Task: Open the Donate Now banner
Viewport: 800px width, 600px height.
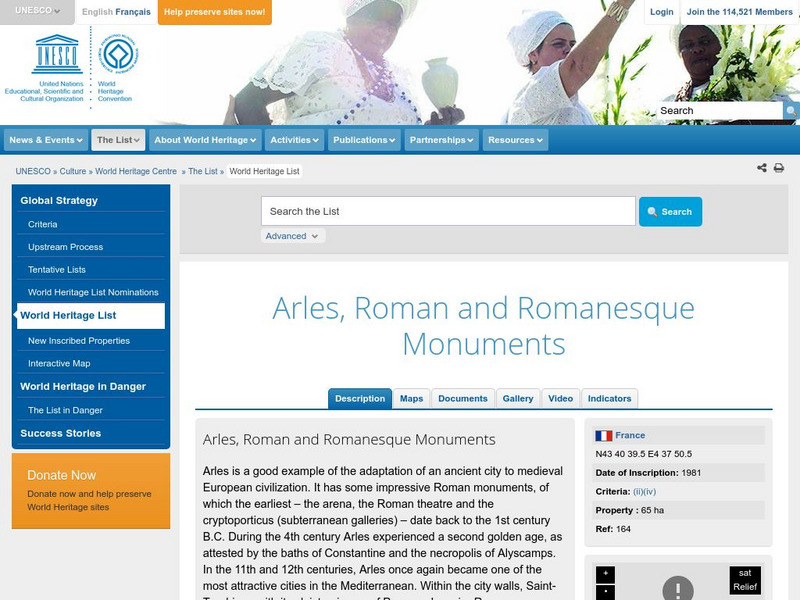Action: 91,491
